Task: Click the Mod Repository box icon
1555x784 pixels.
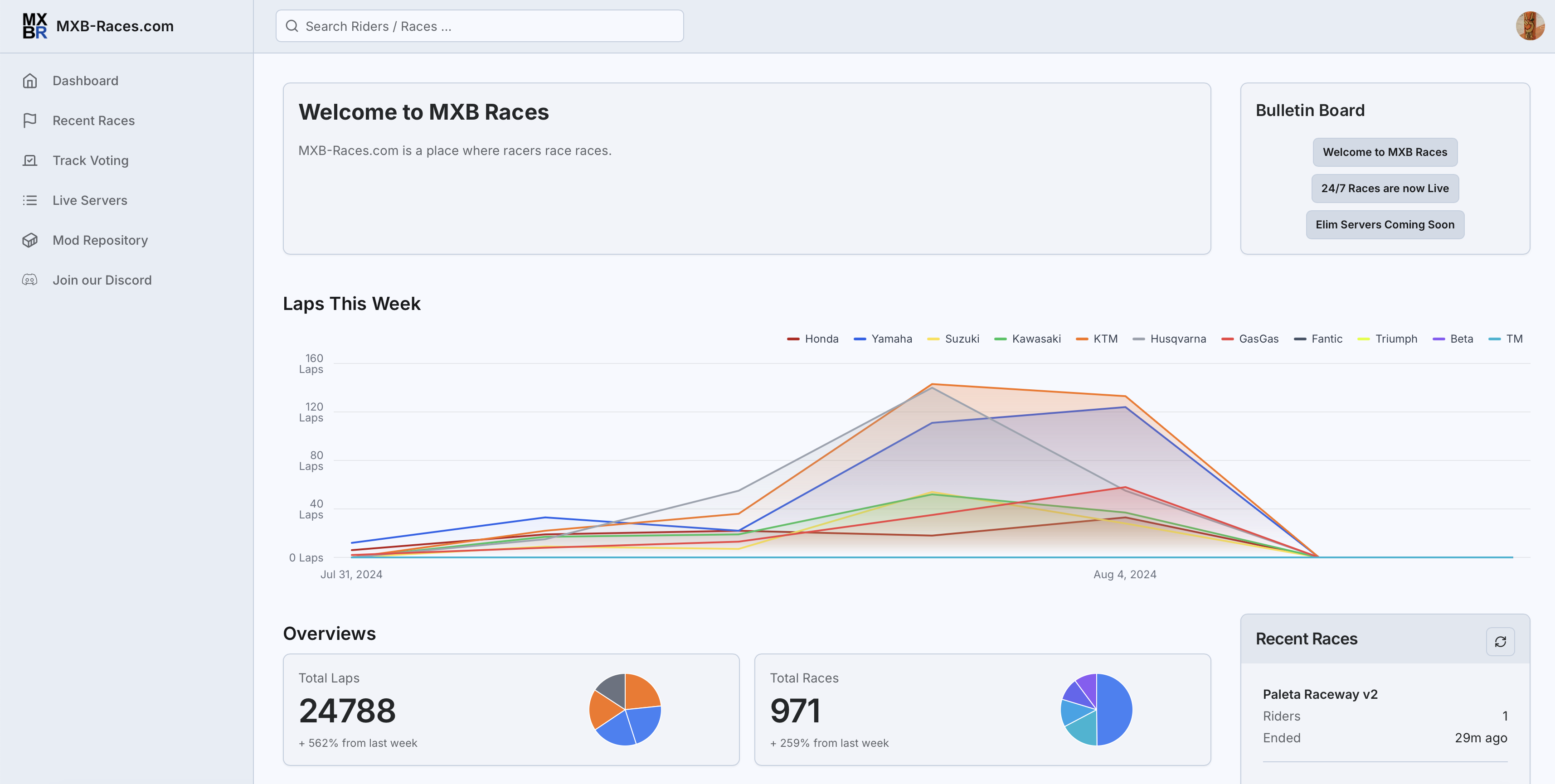Action: coord(29,240)
